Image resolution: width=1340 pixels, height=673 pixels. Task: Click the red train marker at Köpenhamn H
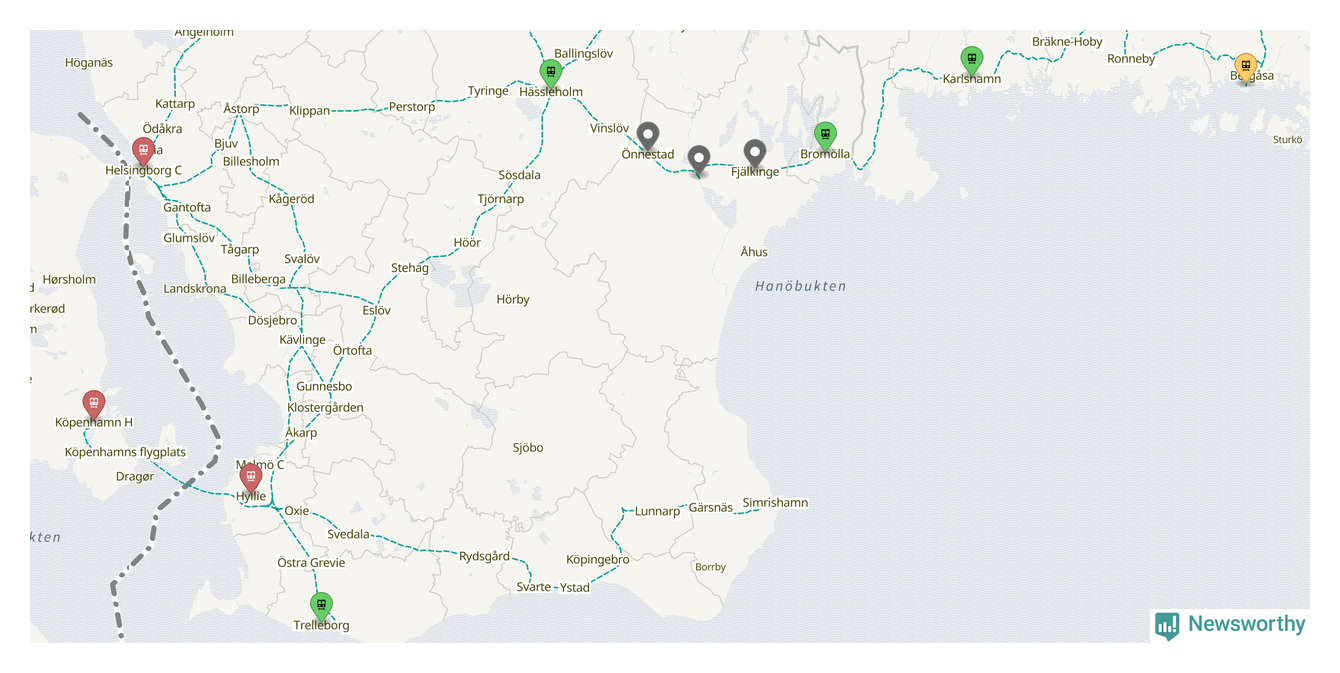point(93,404)
